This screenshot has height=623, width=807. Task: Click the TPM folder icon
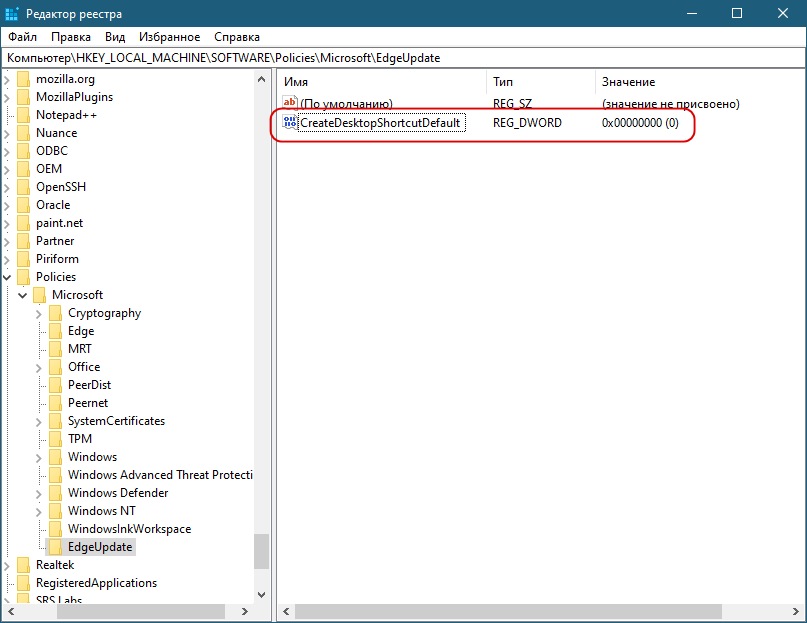pyautogui.click(x=56, y=439)
